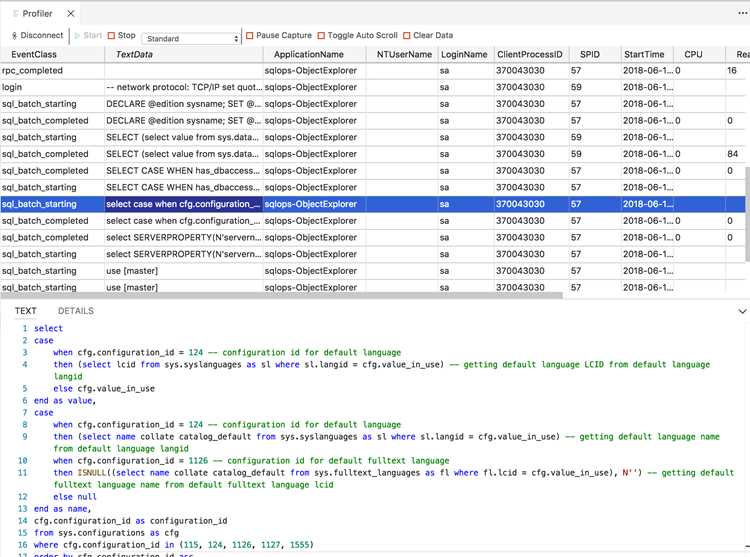Viewport: 750px width, 557px height.
Task: Click the Toggle Auto Scroll icon
Action: pyautogui.click(x=321, y=35)
